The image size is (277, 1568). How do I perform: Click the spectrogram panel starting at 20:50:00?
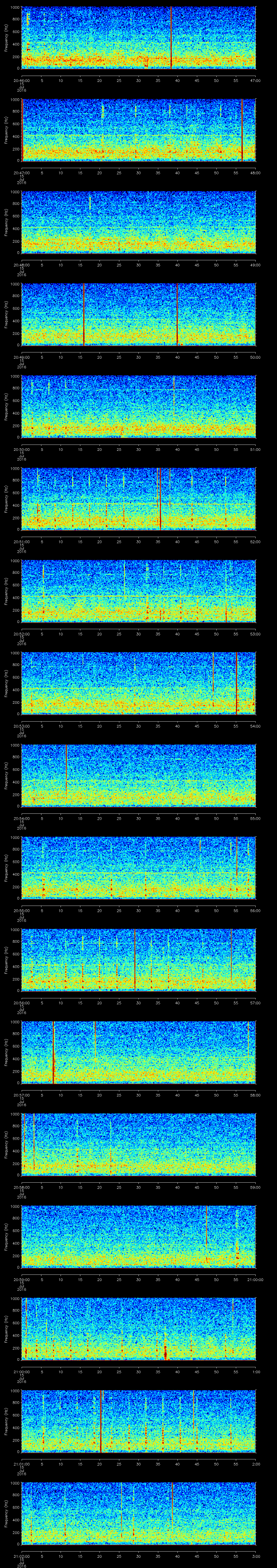click(139, 407)
